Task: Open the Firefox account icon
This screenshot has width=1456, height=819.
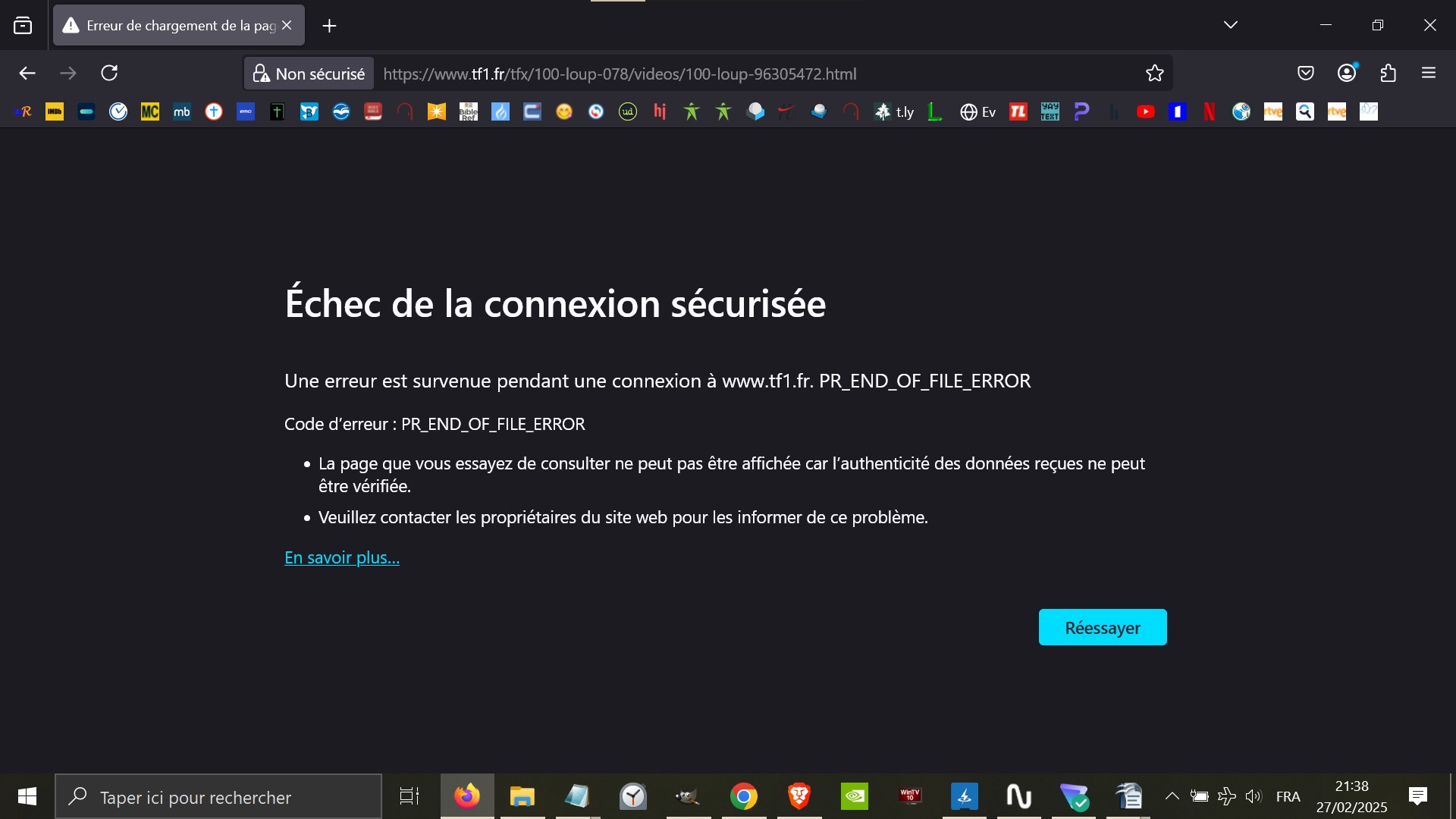Action: pos(1347,73)
